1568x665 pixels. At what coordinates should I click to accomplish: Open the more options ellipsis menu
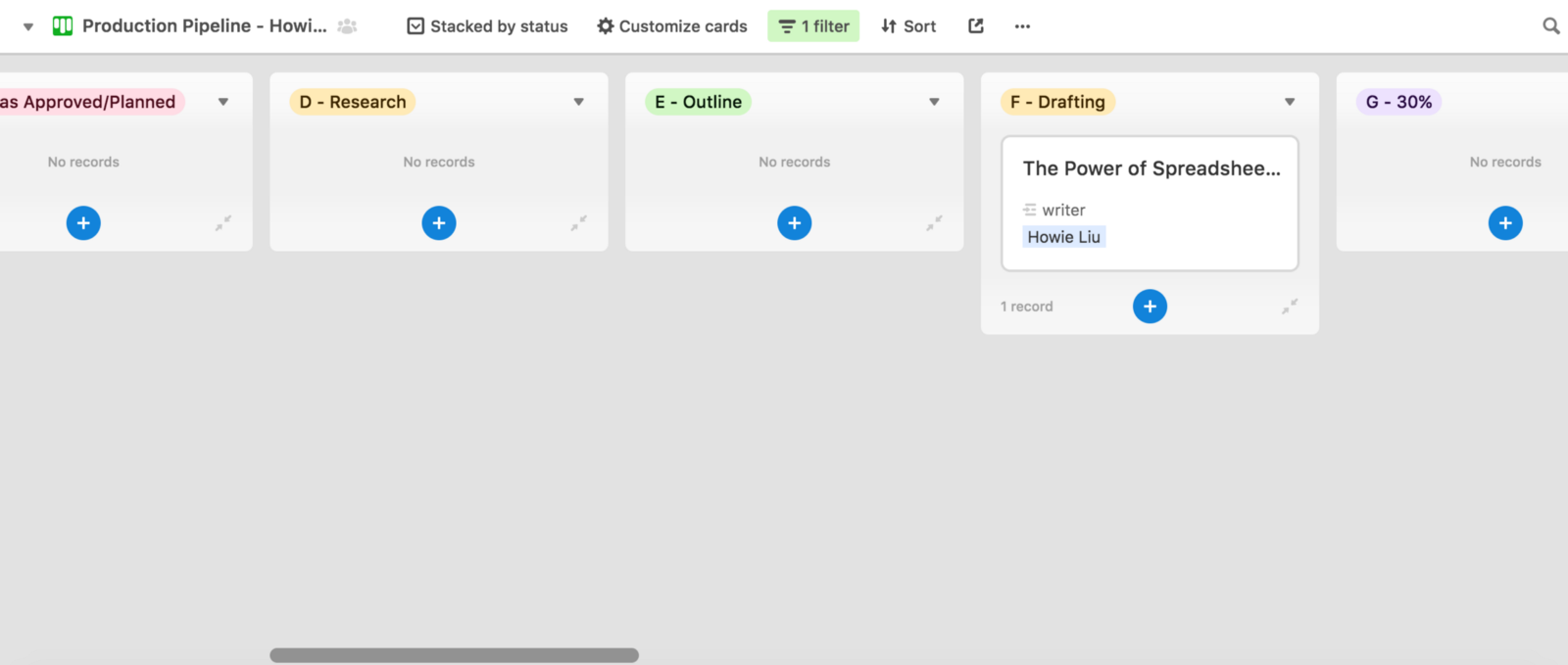[x=1023, y=26]
